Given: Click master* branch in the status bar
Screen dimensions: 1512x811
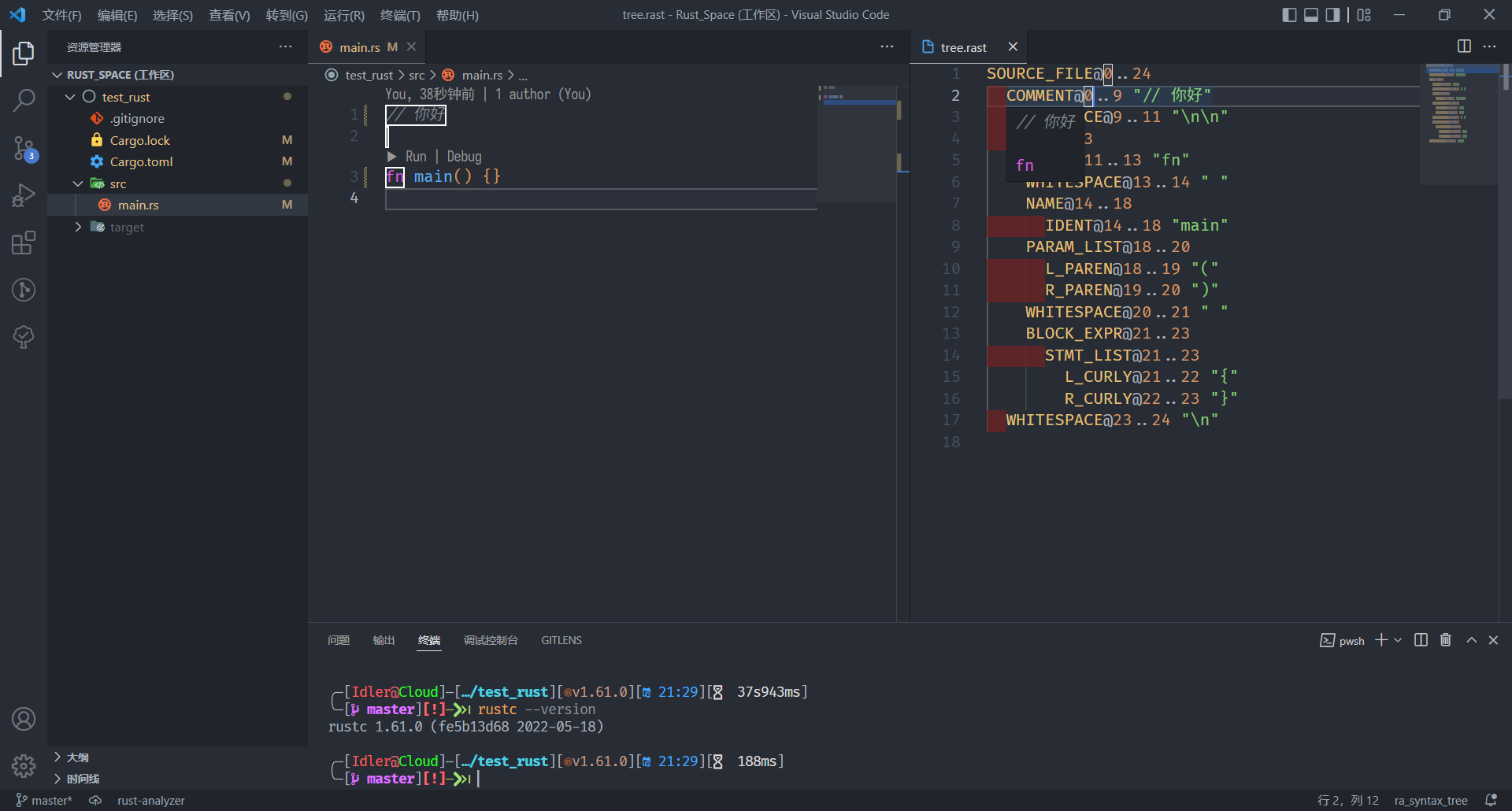Looking at the screenshot, I should tap(43, 800).
